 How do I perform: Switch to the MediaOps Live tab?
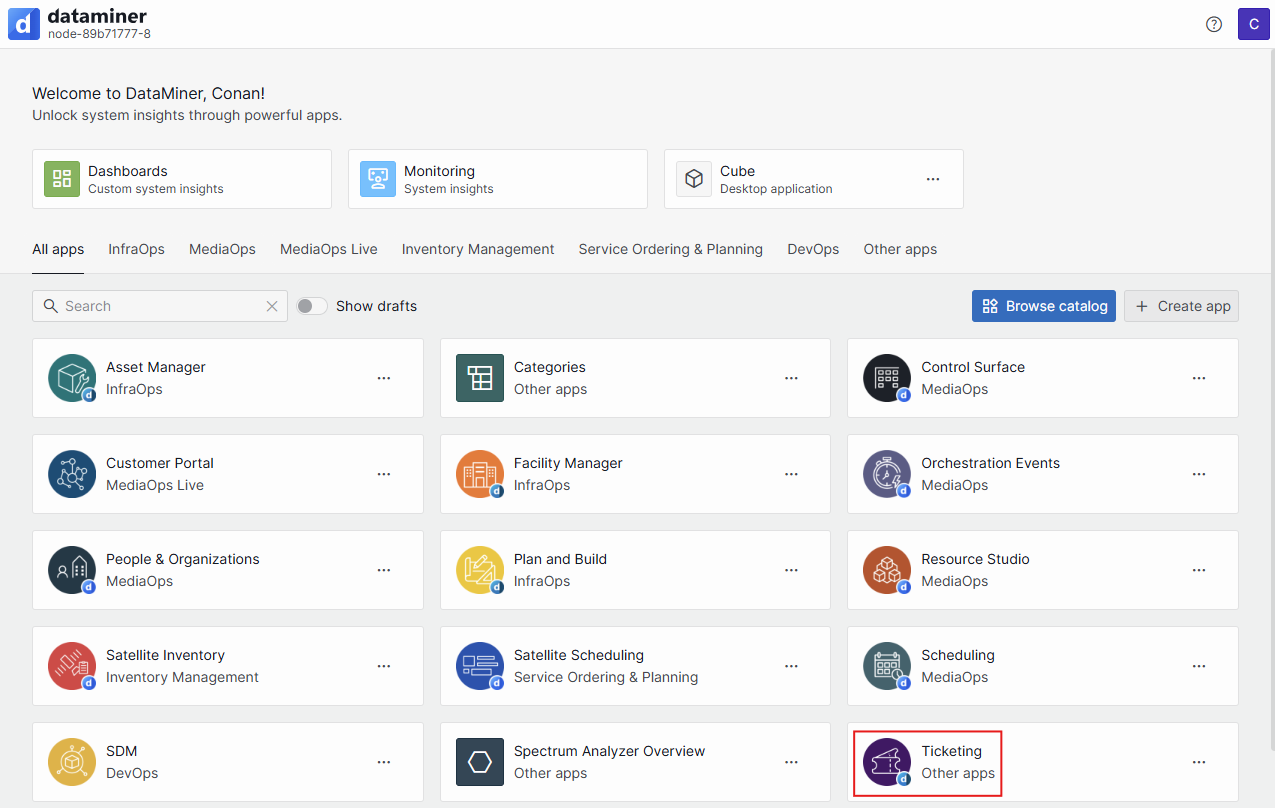point(329,249)
